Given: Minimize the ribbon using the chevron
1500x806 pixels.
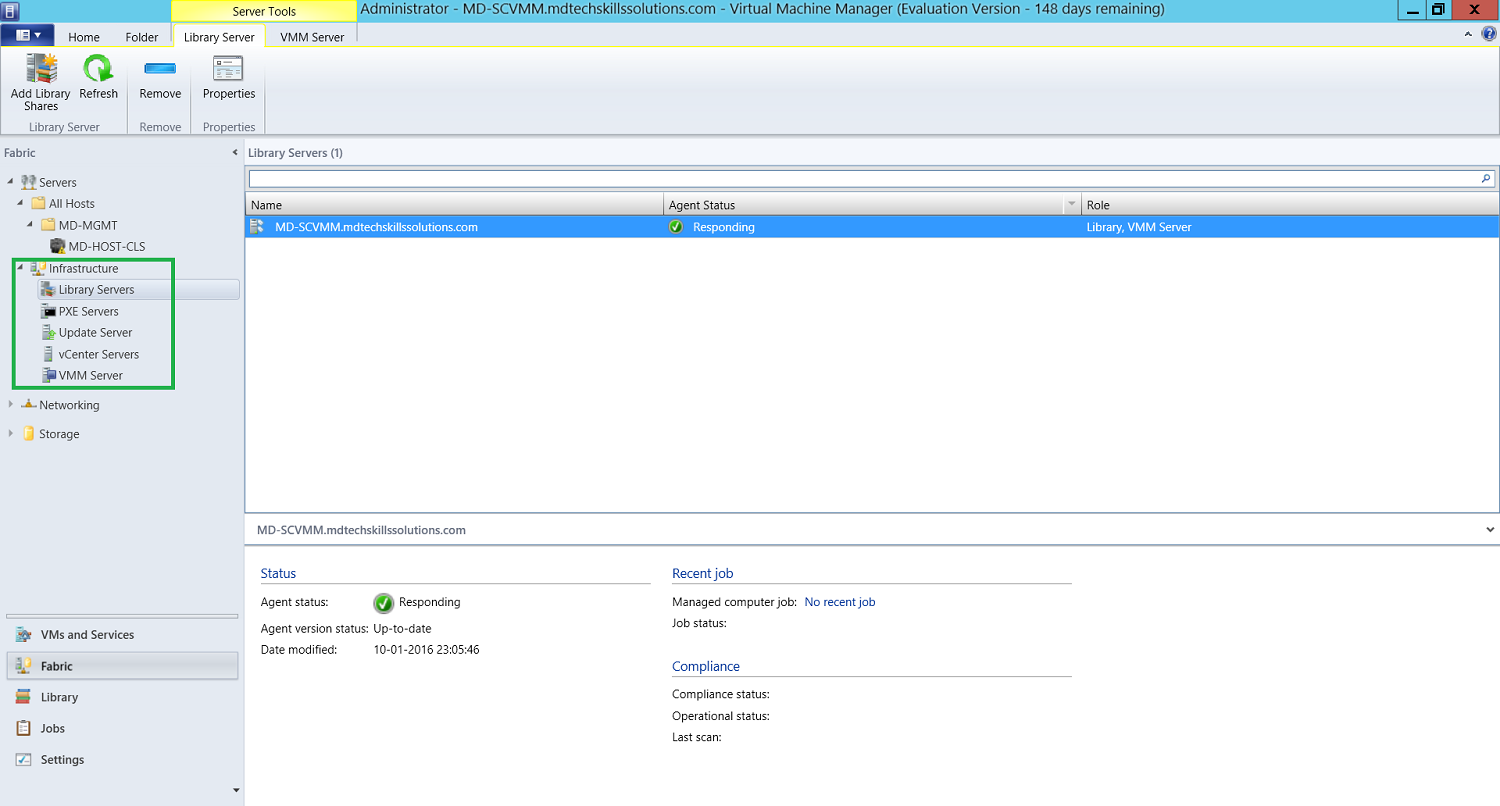Looking at the screenshot, I should (x=1468, y=33).
